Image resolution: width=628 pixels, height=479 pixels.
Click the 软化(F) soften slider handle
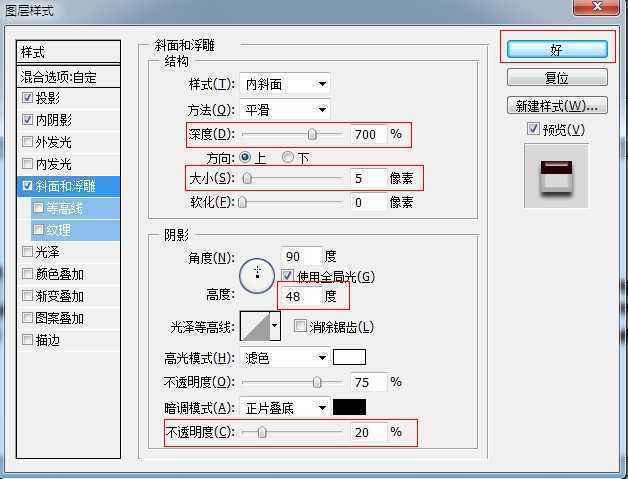pos(242,202)
